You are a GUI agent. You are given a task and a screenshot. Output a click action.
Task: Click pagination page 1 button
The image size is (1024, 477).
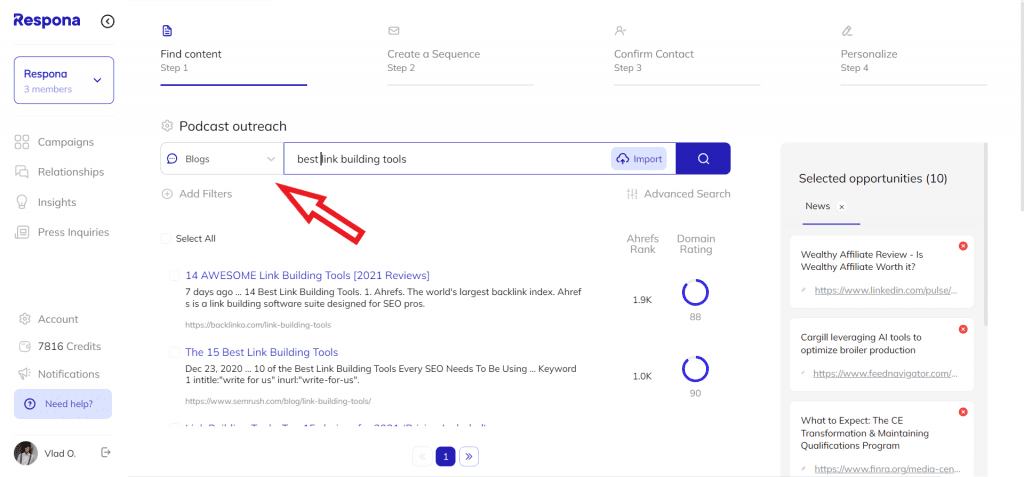(445, 457)
